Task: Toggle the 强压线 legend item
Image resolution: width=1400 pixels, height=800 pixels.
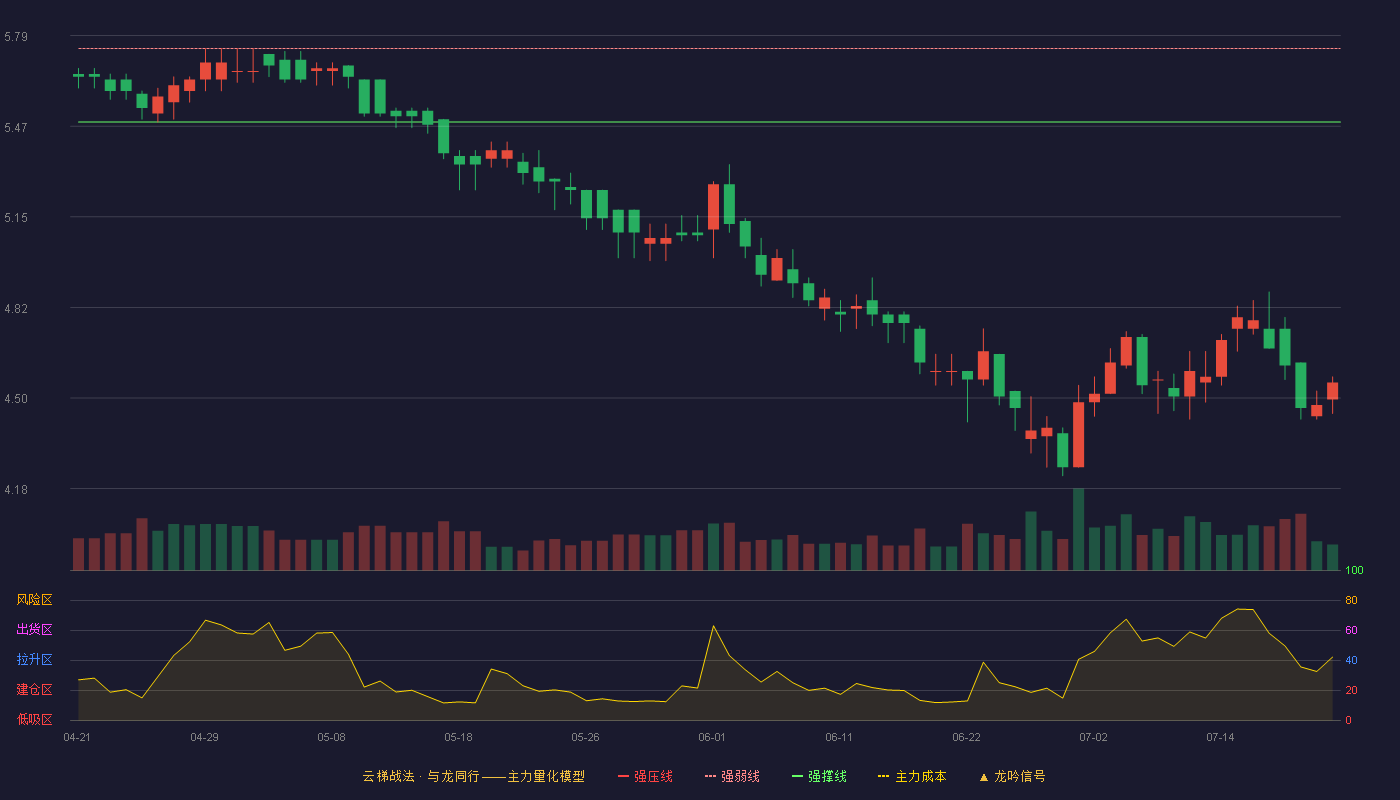Action: (x=645, y=776)
